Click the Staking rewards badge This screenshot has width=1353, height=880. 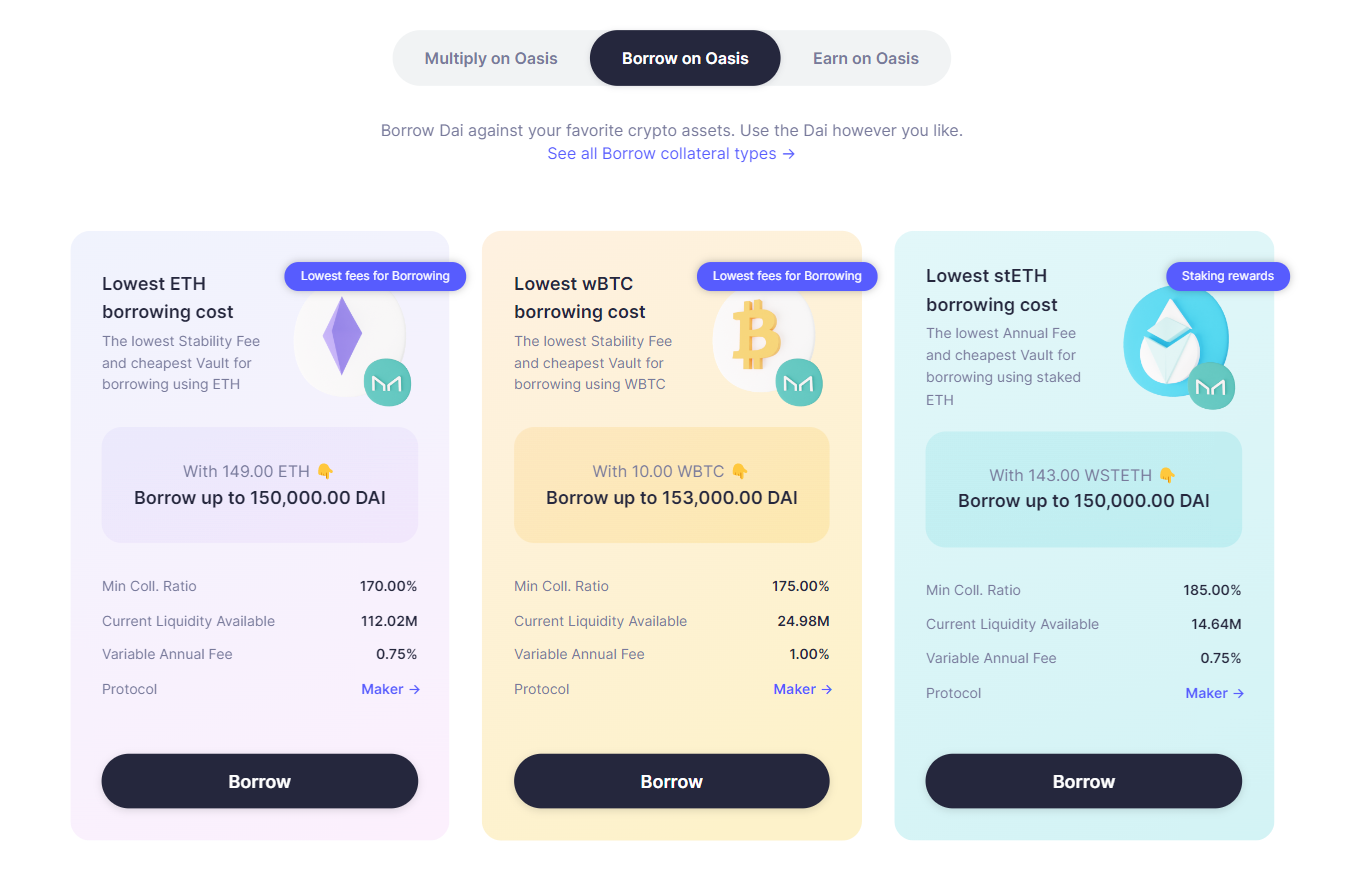1227,276
